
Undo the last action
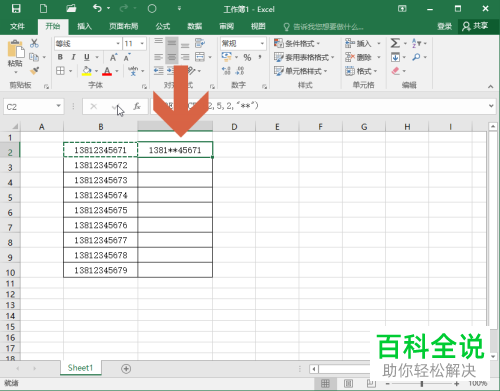click(97, 8)
